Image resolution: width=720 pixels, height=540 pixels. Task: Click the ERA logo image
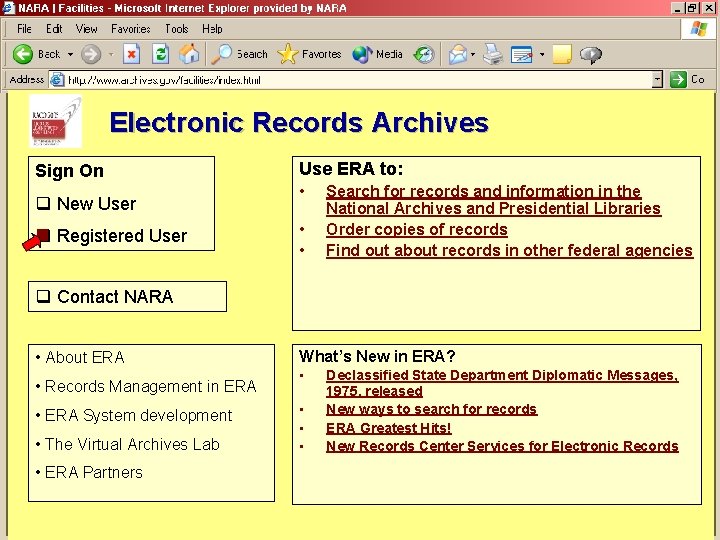(55, 121)
